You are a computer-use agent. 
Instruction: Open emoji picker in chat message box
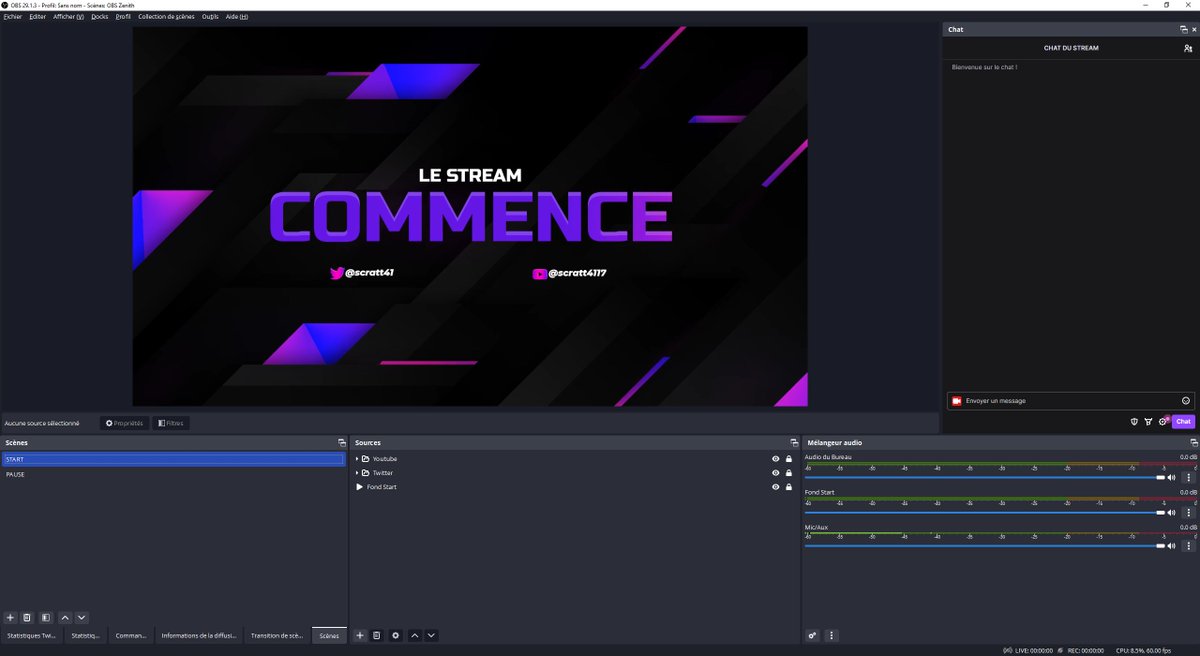(1186, 401)
